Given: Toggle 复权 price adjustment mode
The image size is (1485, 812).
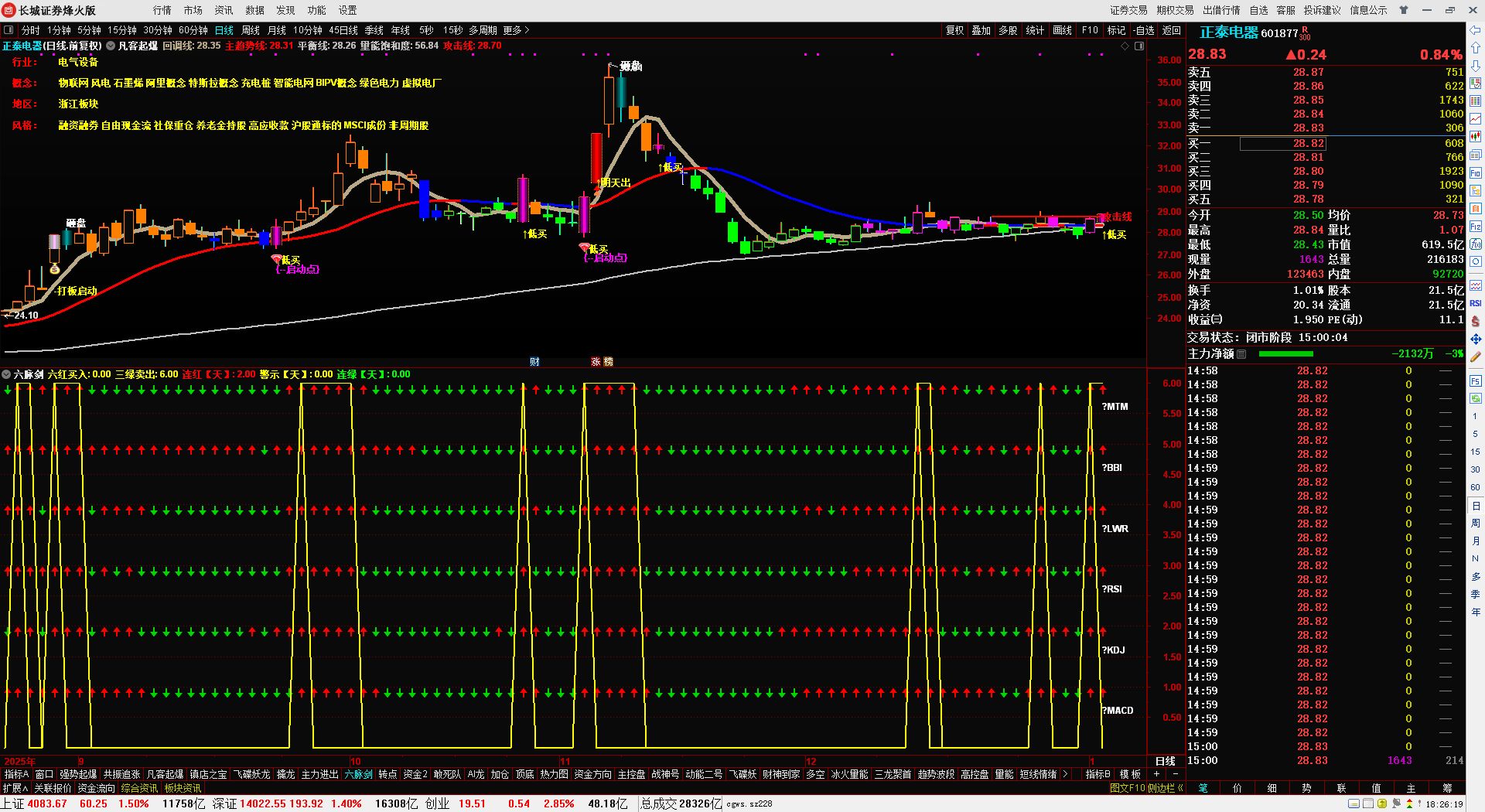Looking at the screenshot, I should (955, 30).
